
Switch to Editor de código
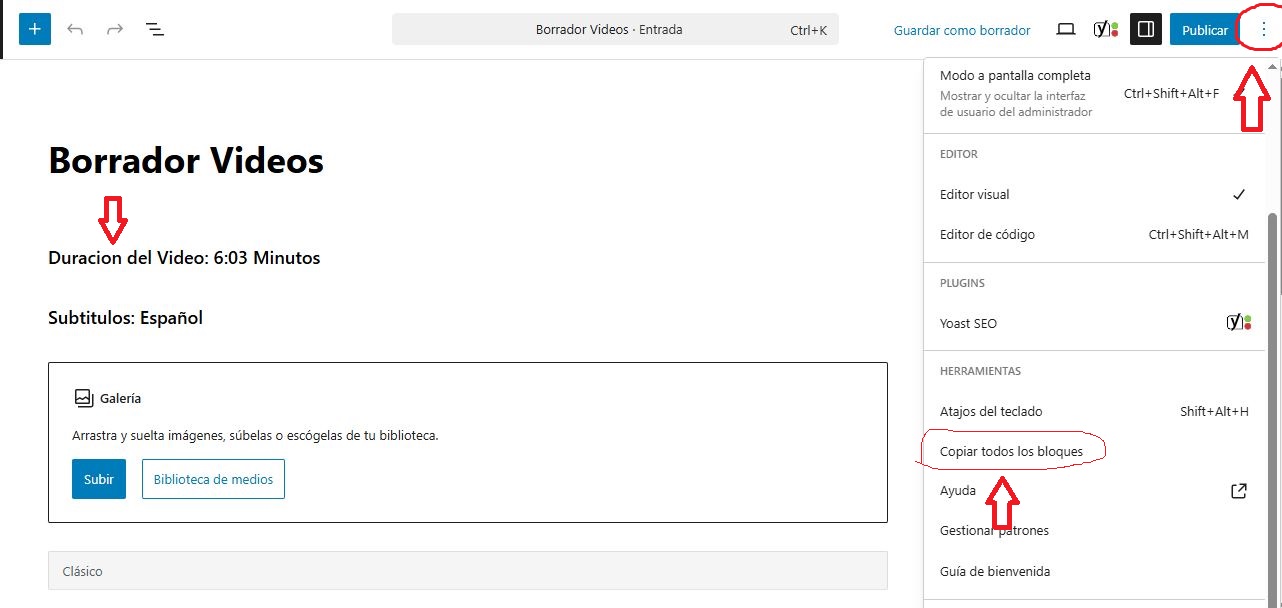pyautogui.click(x=987, y=235)
